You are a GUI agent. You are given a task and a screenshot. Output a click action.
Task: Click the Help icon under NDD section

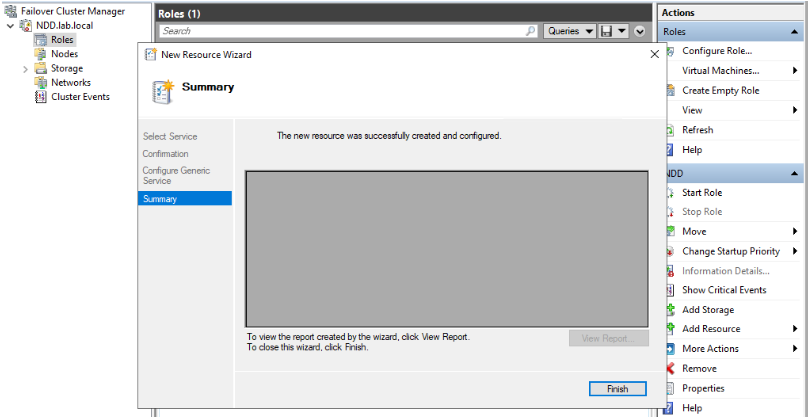point(670,408)
